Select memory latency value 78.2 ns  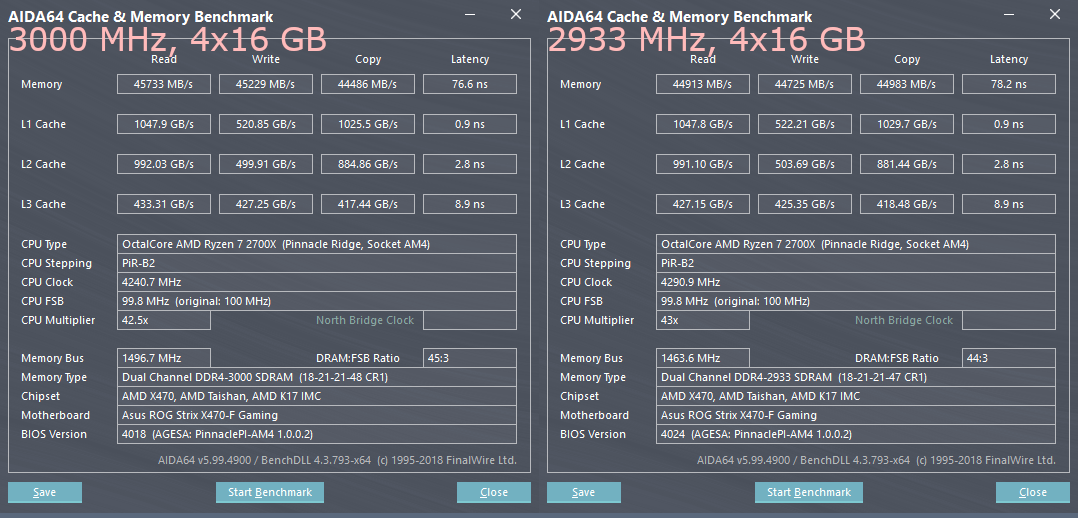coord(1009,84)
